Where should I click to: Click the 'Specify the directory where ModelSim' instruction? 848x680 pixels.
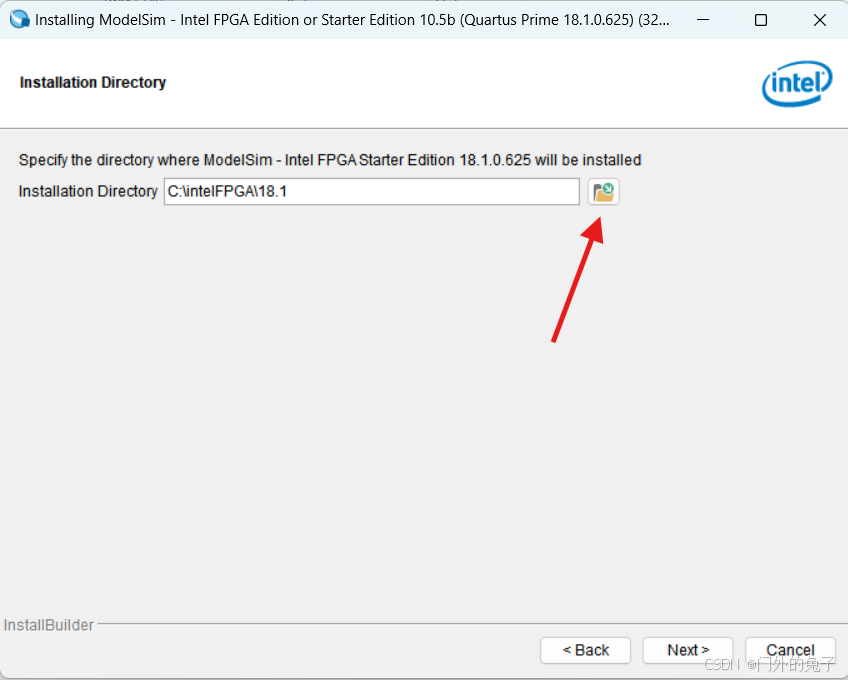[x=330, y=160]
